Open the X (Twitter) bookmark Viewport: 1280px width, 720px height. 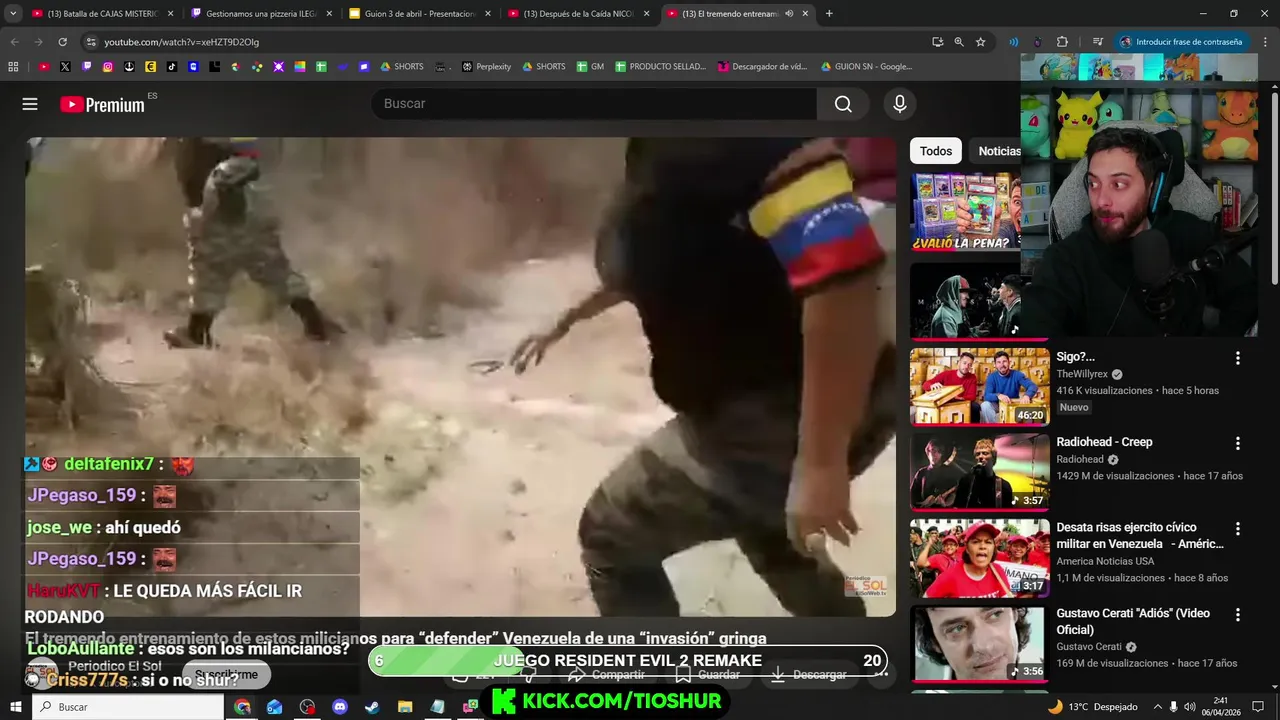pos(65,67)
